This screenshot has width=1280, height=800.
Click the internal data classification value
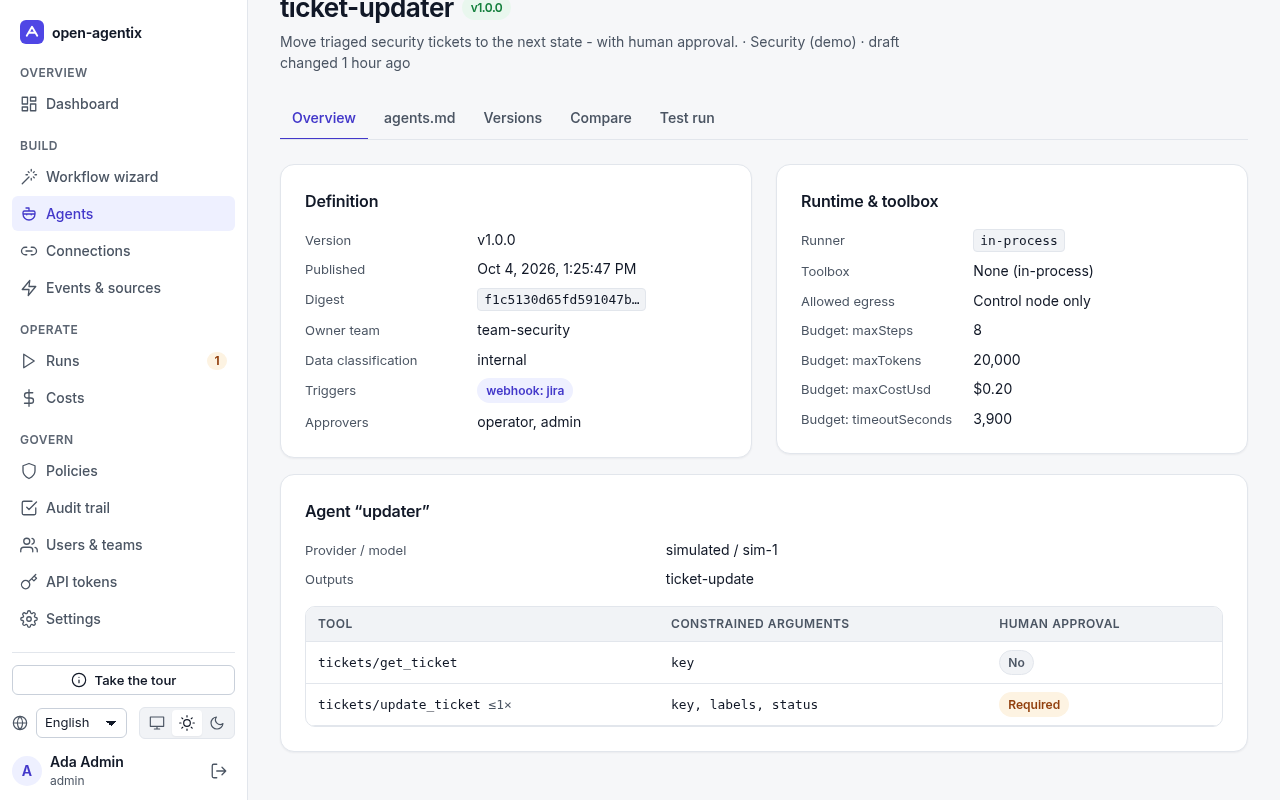(x=502, y=360)
